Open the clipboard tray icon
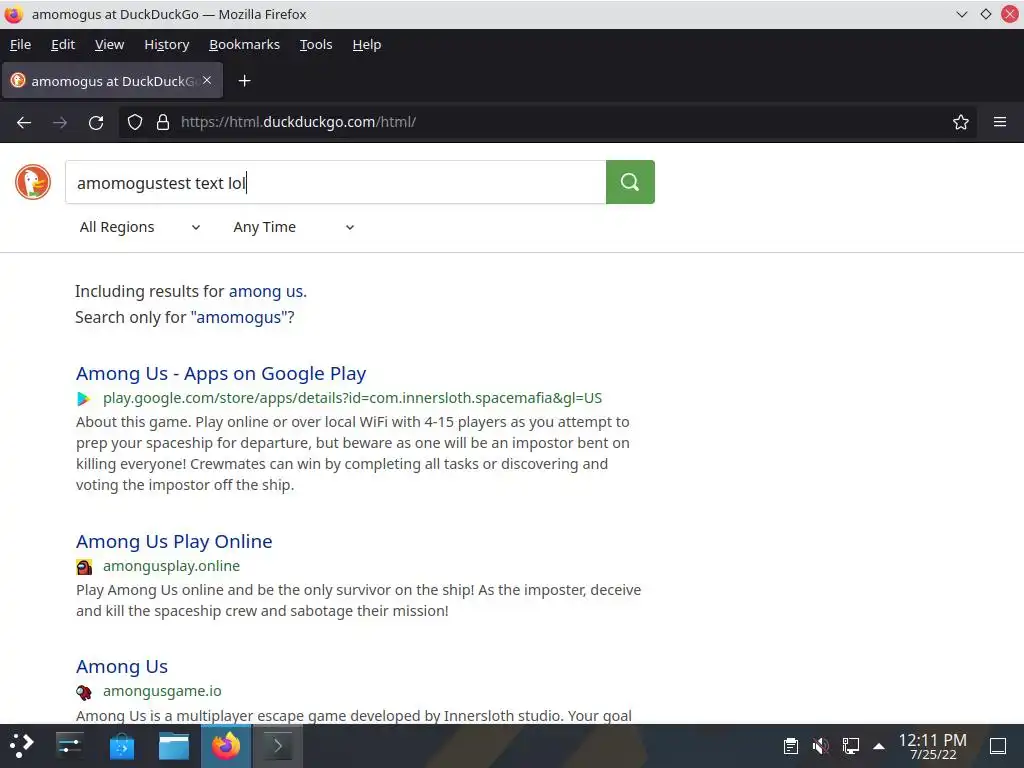This screenshot has height=768, width=1024. (790, 746)
